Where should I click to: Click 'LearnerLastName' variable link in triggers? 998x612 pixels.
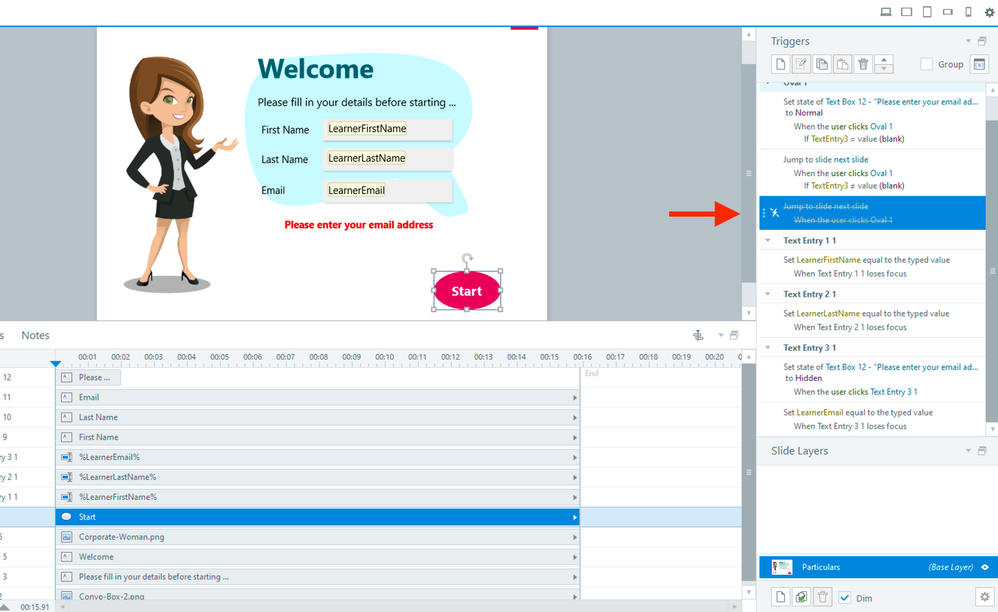[x=828, y=314]
